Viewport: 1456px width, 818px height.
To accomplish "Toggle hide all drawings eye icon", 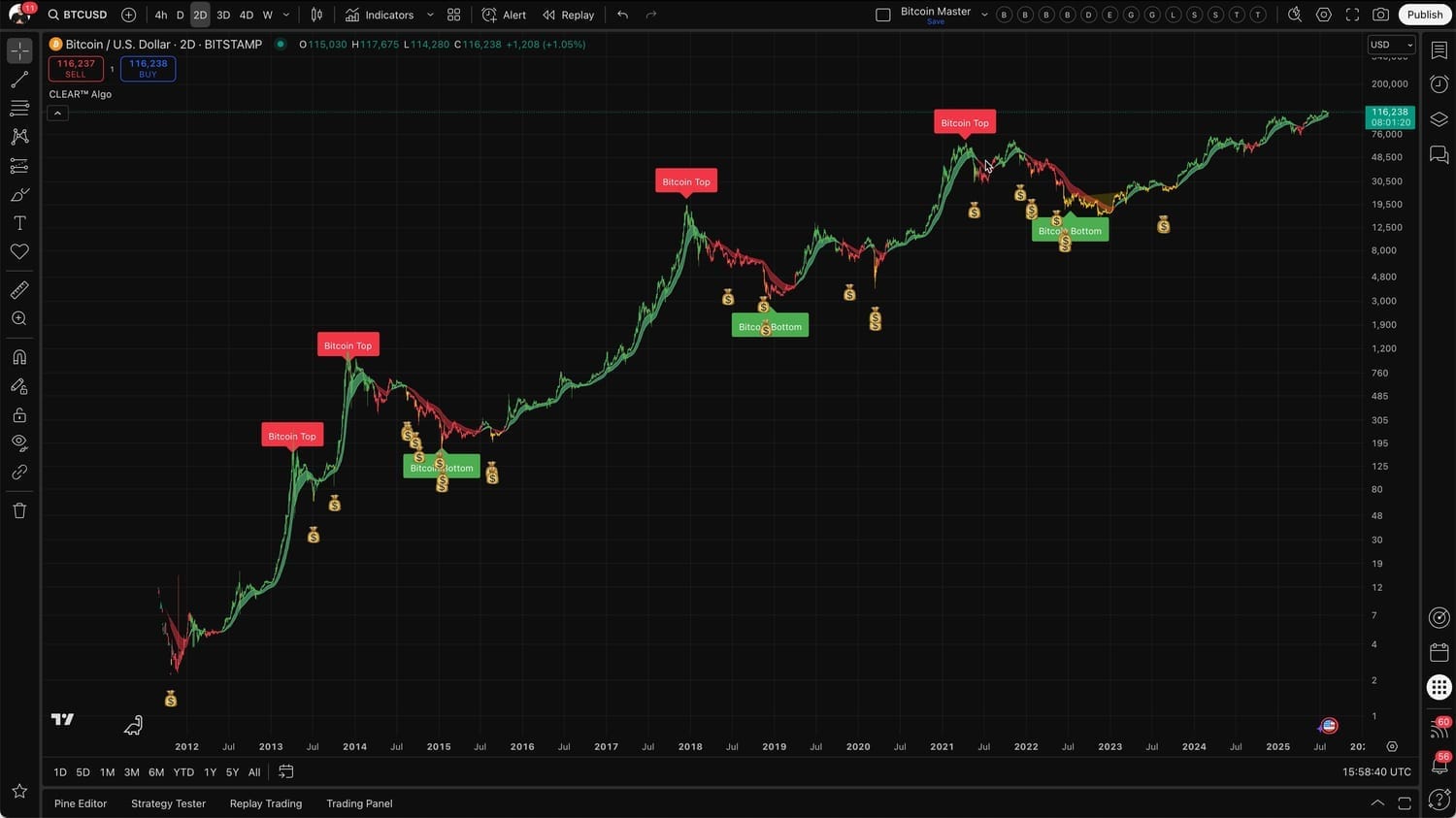I will pyautogui.click(x=19, y=443).
